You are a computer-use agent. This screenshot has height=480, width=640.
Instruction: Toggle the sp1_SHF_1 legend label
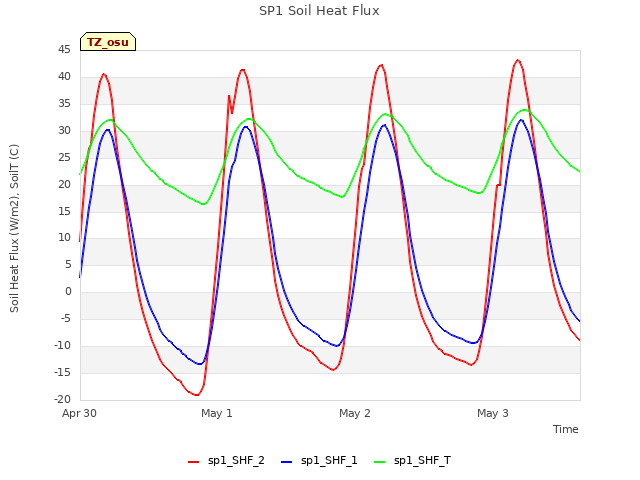click(329, 460)
